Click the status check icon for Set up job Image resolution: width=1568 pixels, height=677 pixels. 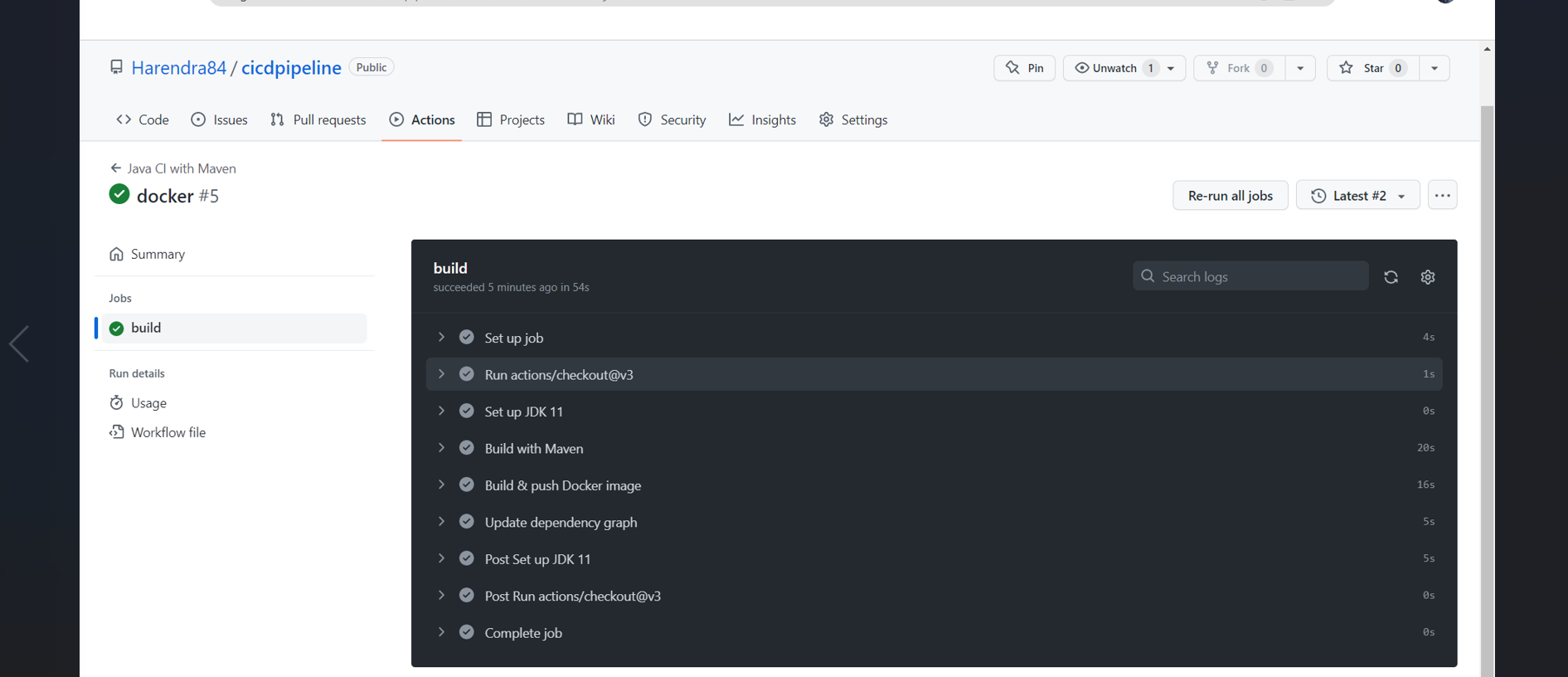(x=467, y=337)
